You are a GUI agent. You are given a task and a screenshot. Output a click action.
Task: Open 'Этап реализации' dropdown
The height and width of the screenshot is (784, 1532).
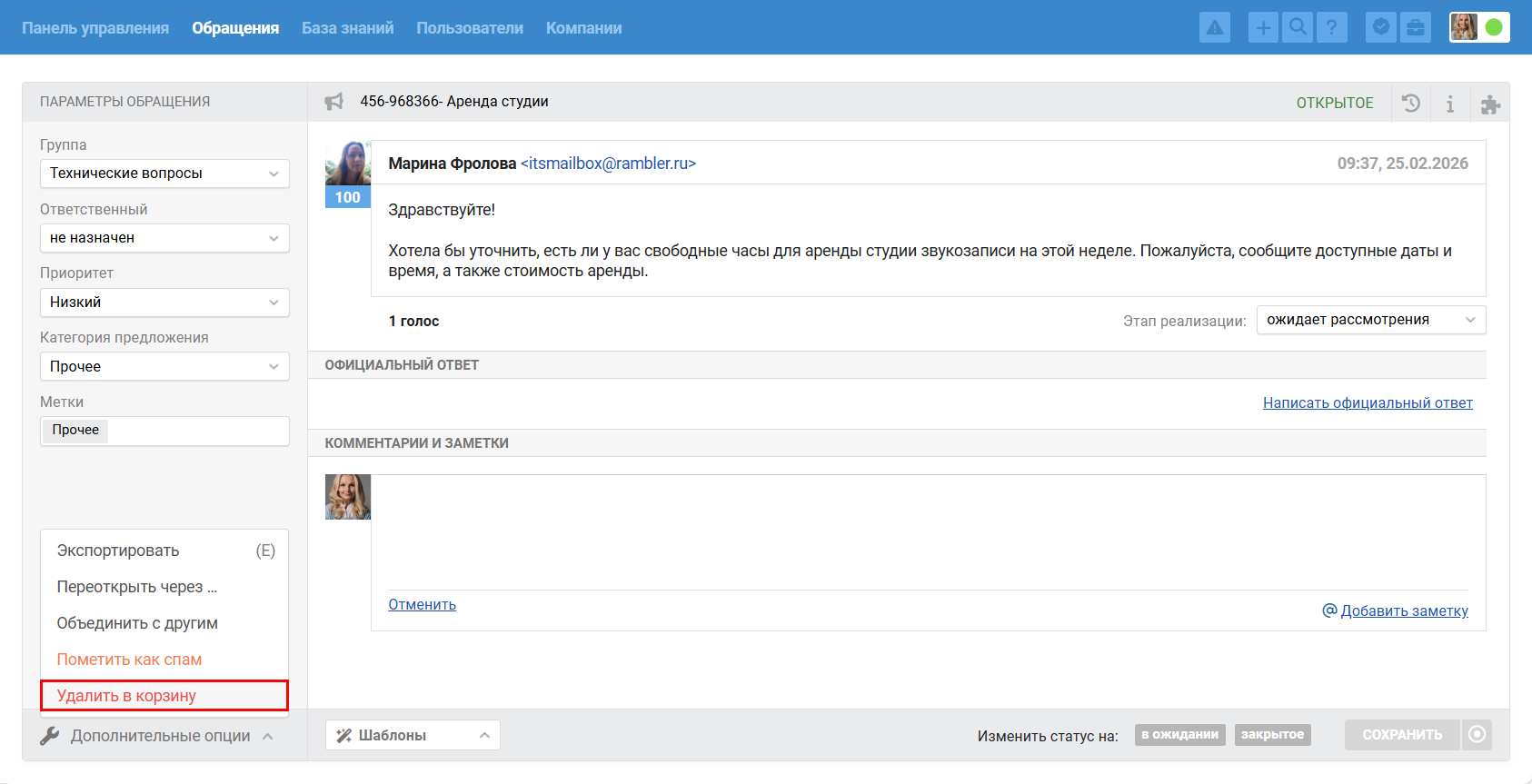point(1370,320)
